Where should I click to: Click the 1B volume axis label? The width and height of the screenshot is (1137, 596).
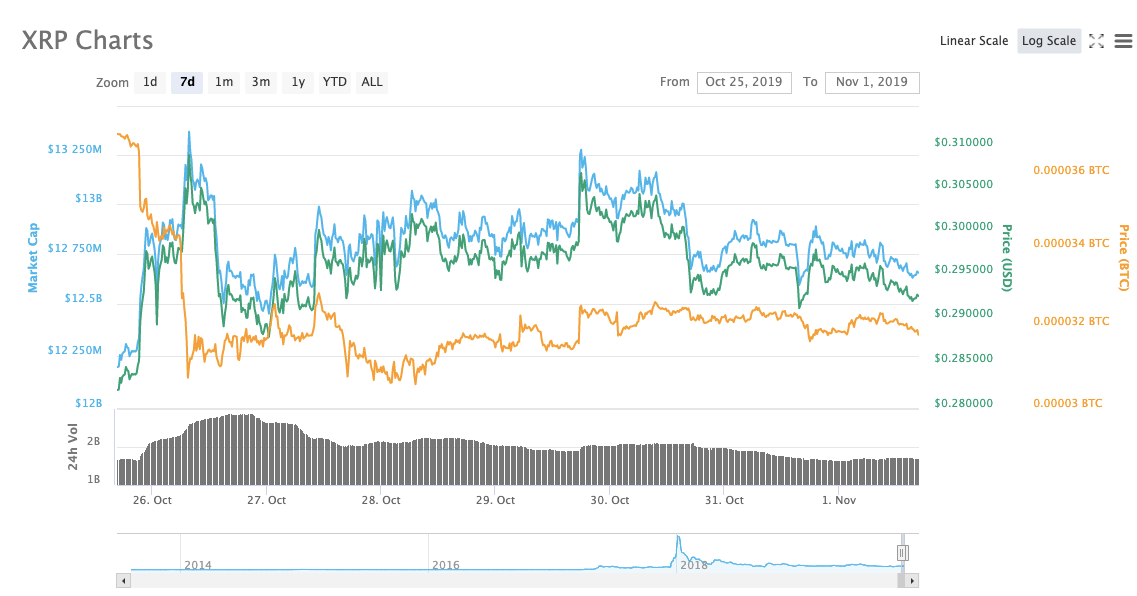94,479
